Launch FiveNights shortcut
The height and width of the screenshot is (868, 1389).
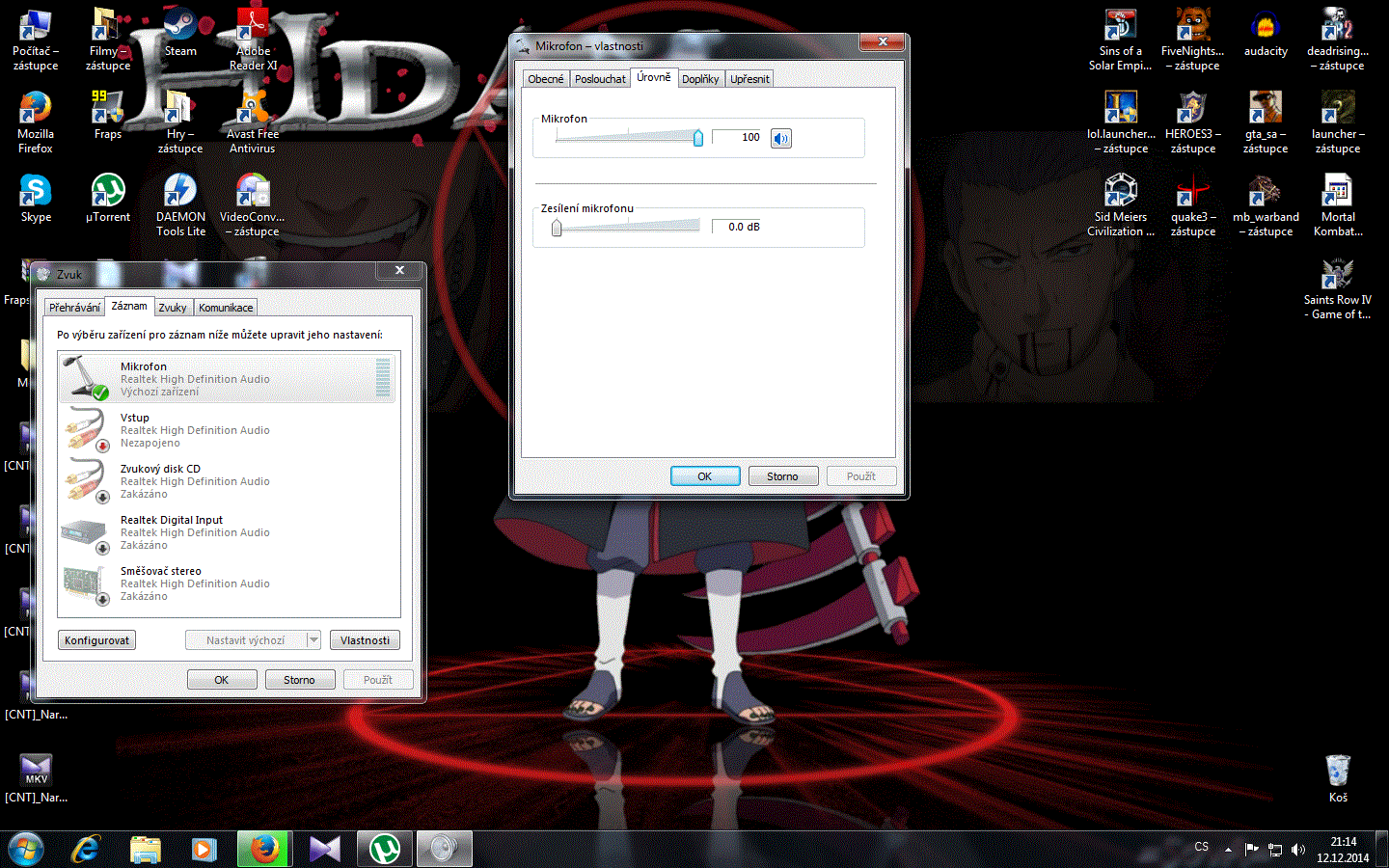point(1193,40)
